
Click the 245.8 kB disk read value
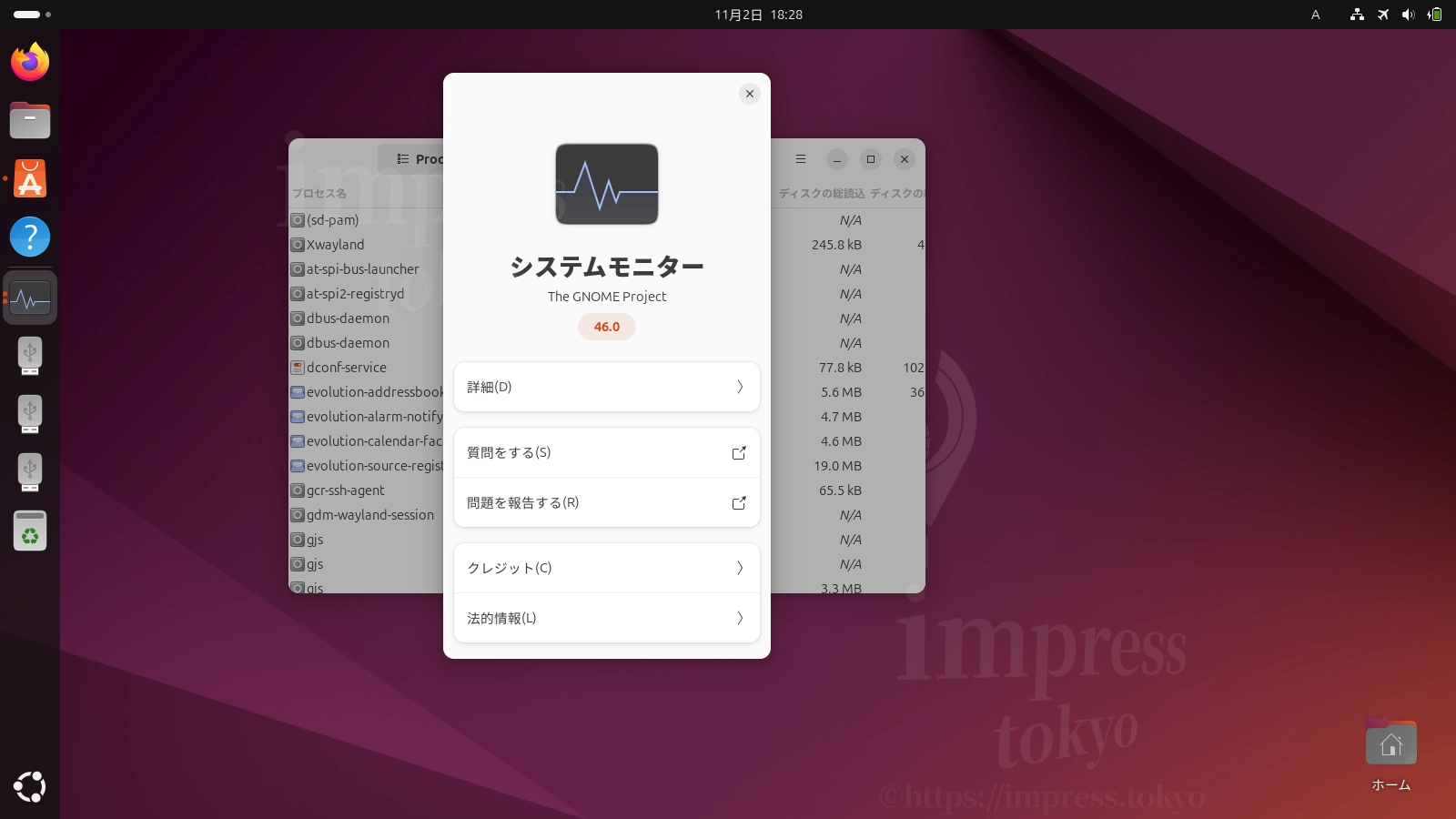[836, 245]
